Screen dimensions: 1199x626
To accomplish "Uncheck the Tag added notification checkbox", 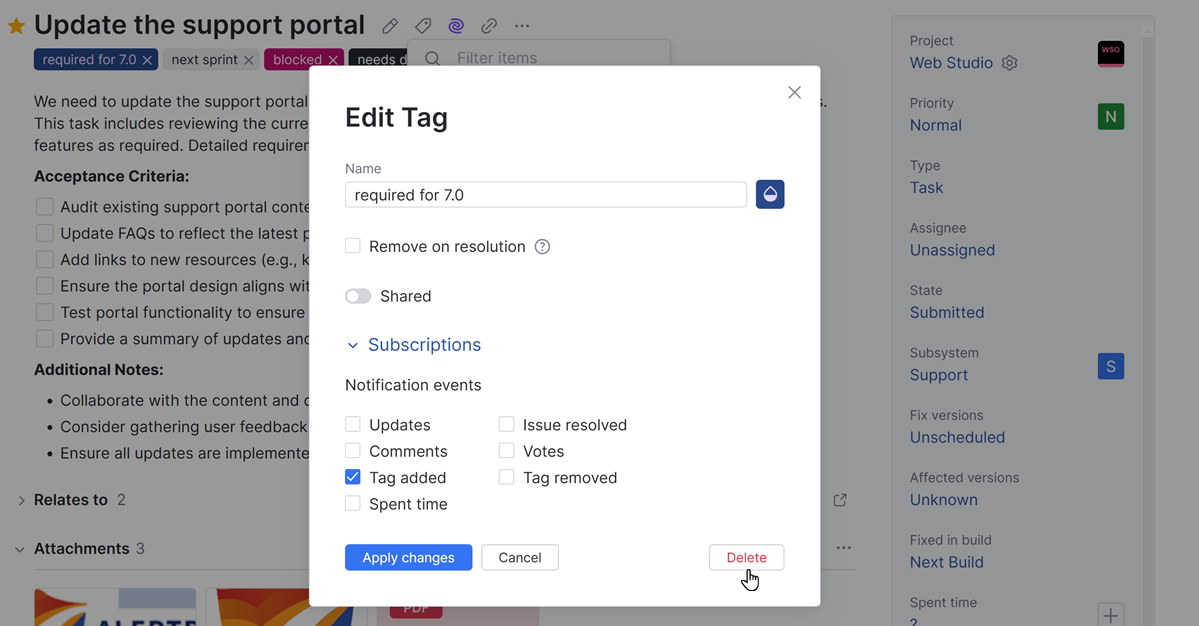I will (x=352, y=477).
